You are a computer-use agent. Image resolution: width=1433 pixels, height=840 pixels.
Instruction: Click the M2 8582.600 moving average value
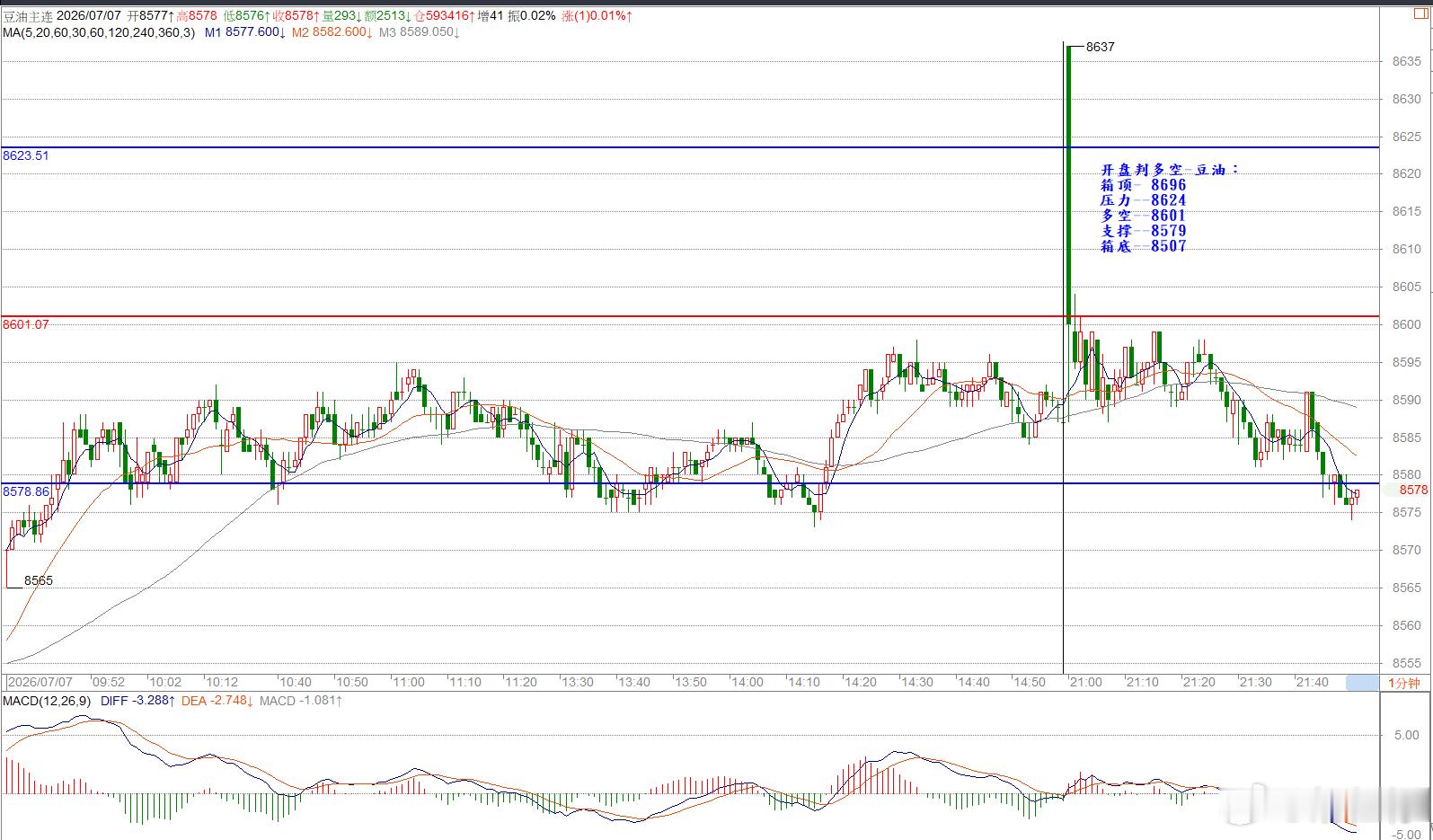pyautogui.click(x=332, y=32)
